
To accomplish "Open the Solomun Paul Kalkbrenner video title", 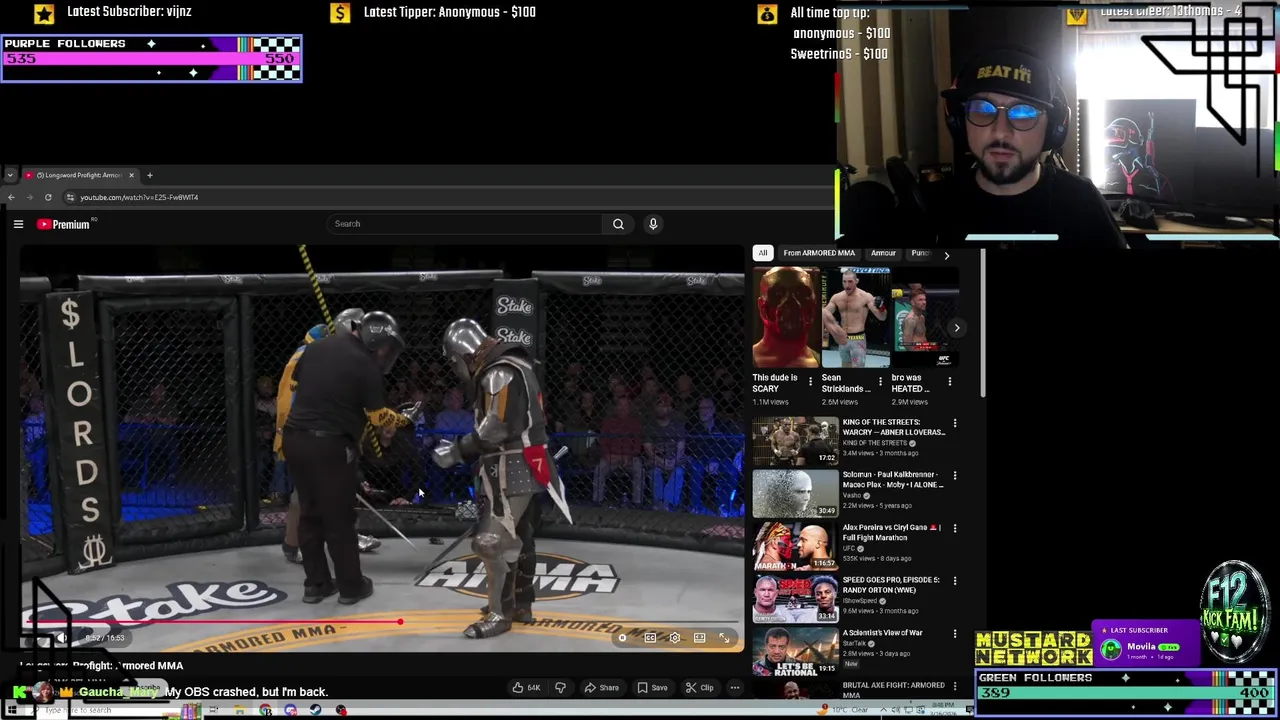I will [893, 480].
